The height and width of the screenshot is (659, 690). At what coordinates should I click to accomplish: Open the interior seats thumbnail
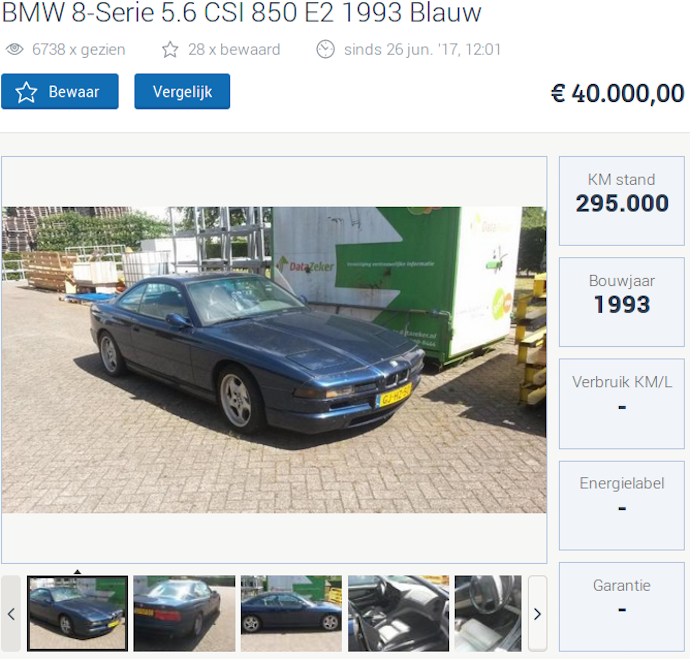point(399,613)
